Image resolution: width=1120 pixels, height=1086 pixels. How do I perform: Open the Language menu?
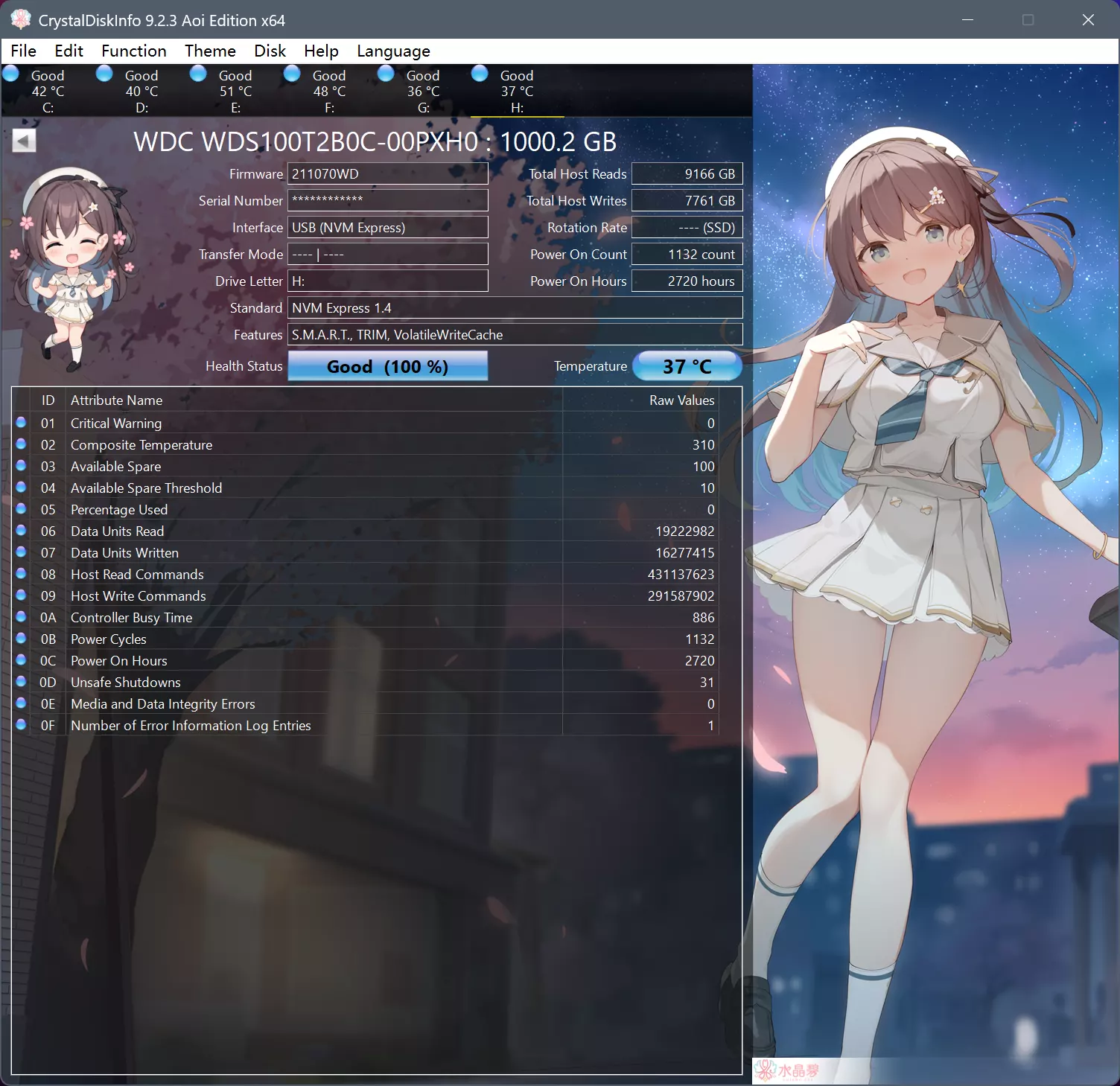(x=393, y=51)
